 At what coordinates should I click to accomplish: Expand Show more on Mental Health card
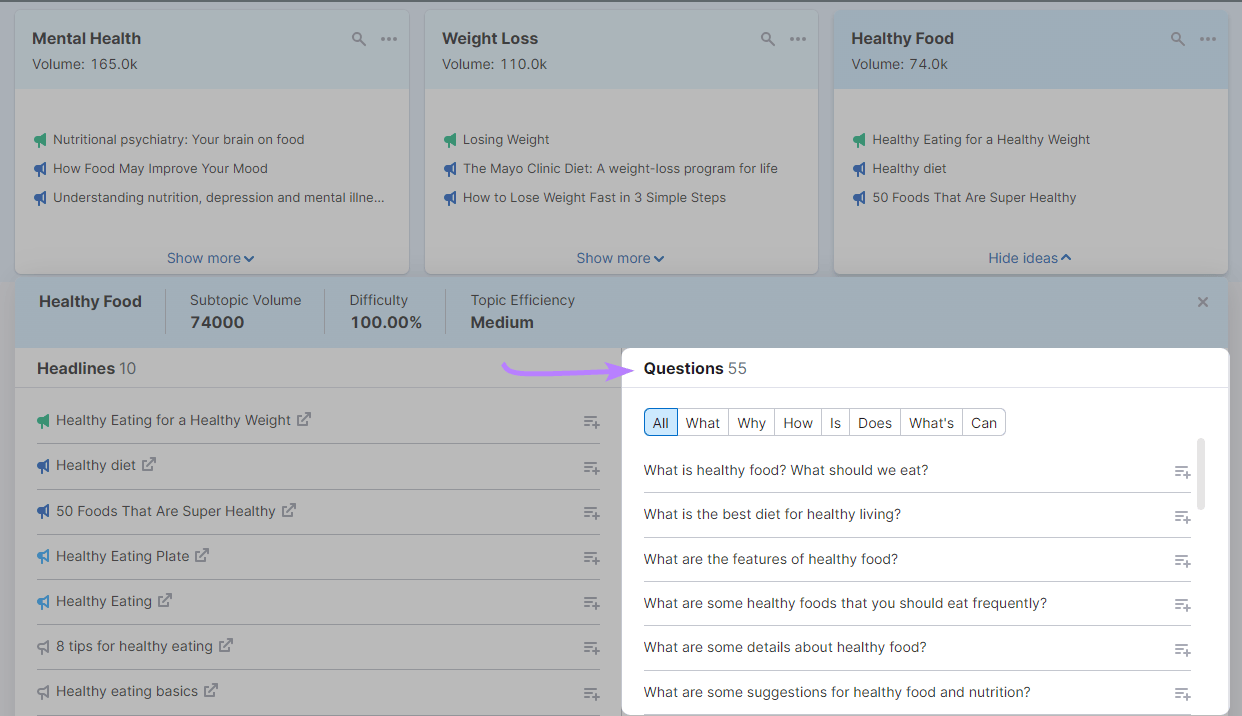pos(210,257)
